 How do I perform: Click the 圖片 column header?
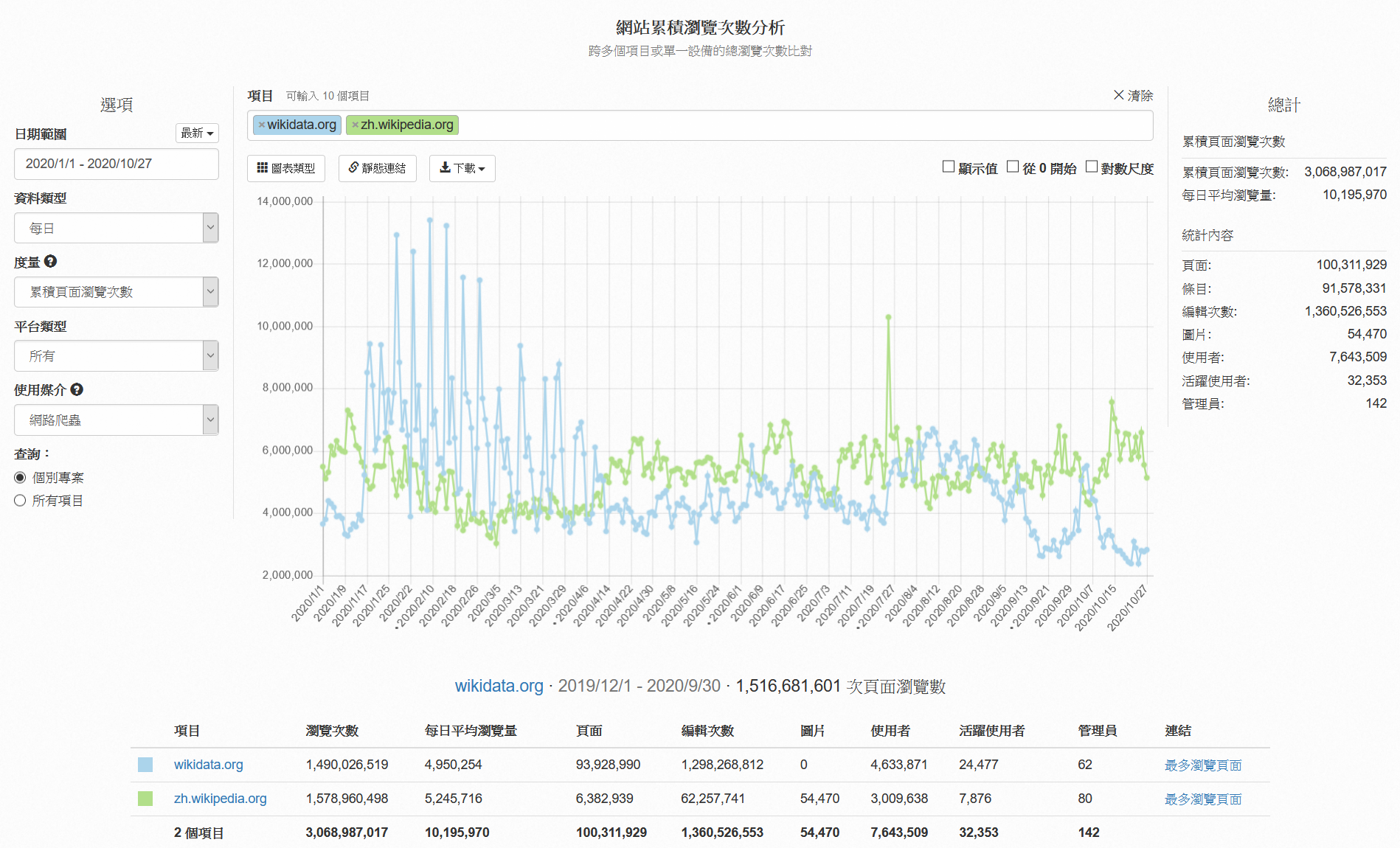pyautogui.click(x=813, y=731)
